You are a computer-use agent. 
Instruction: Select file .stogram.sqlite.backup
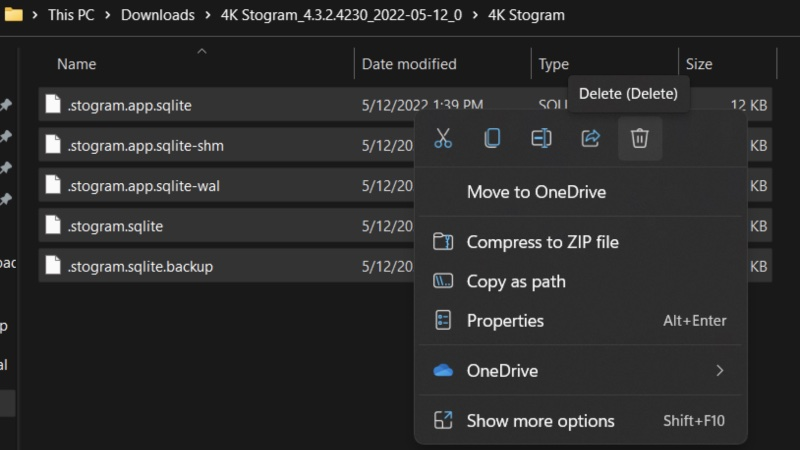click(140, 266)
